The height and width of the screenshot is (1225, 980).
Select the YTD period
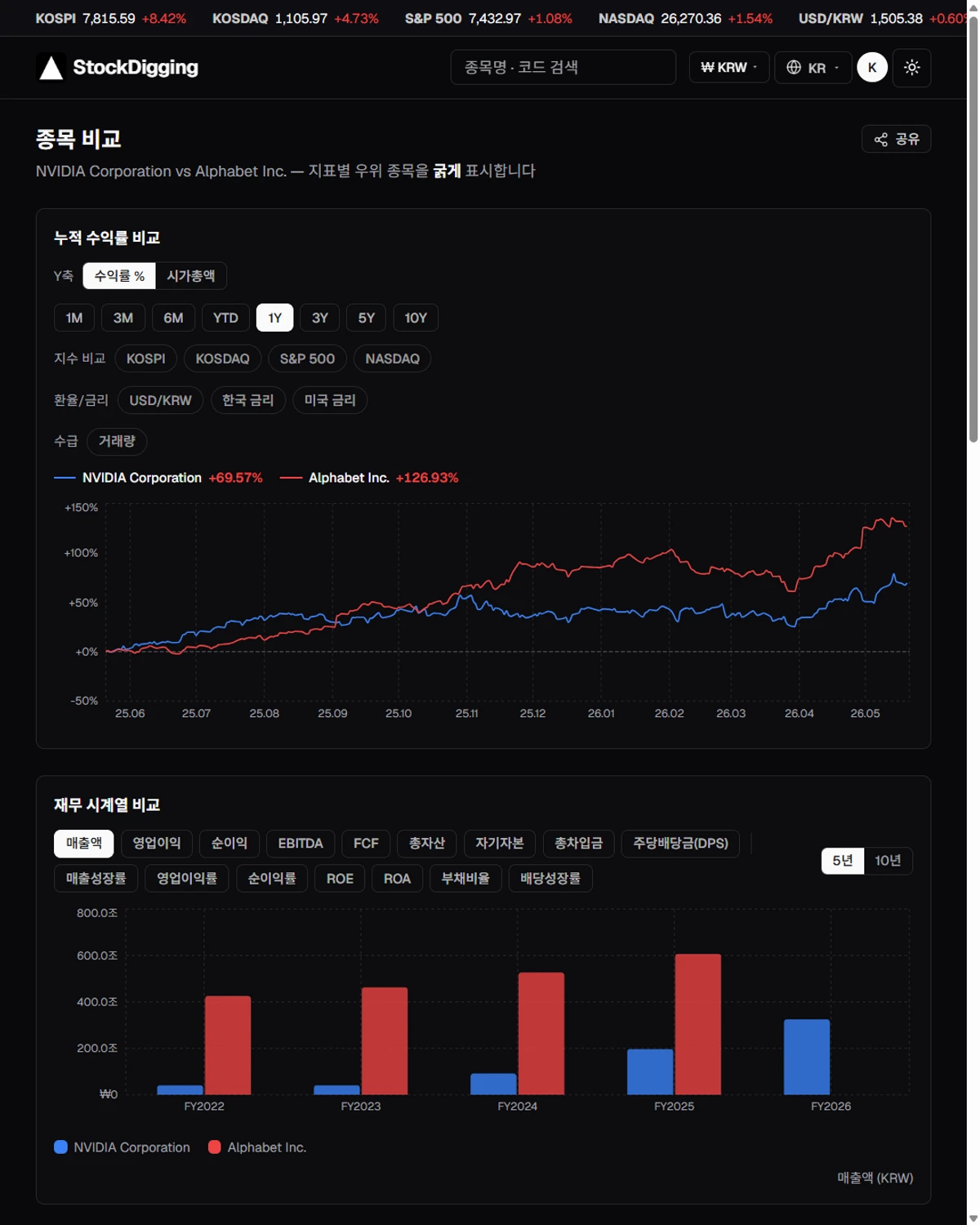pos(225,318)
